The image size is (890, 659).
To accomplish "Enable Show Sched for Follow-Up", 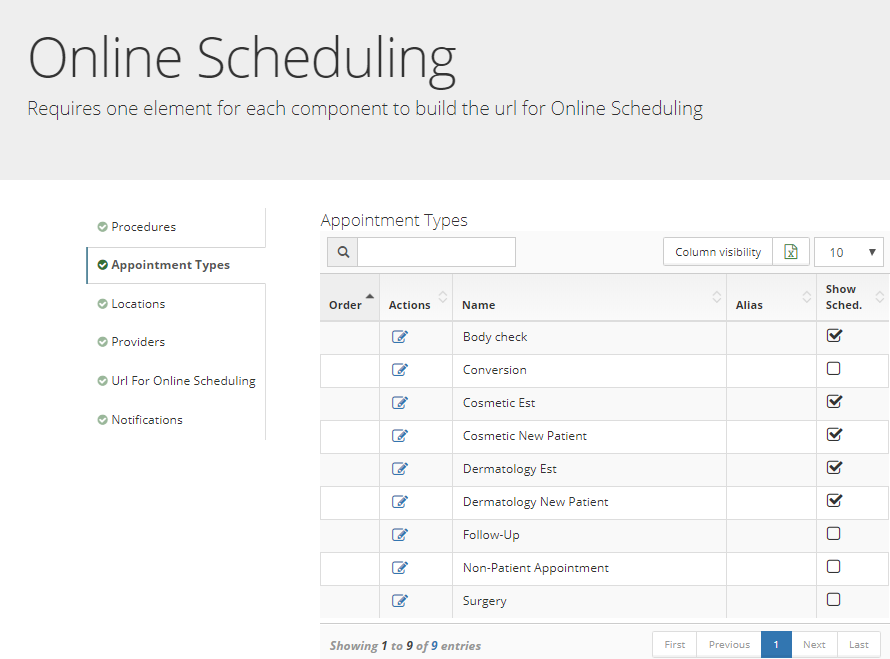I will point(834,533).
